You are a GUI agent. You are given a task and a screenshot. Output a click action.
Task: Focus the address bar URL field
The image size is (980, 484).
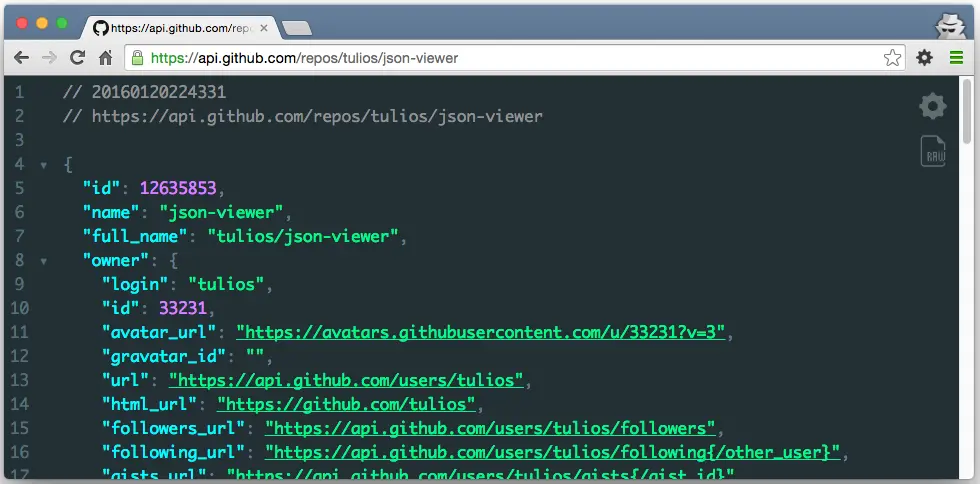coord(512,58)
